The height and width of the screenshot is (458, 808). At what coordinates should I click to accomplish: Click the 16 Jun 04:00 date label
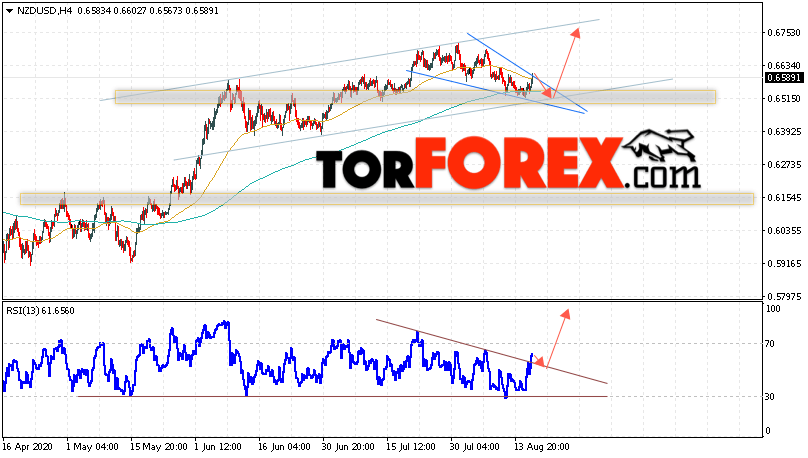[284, 447]
